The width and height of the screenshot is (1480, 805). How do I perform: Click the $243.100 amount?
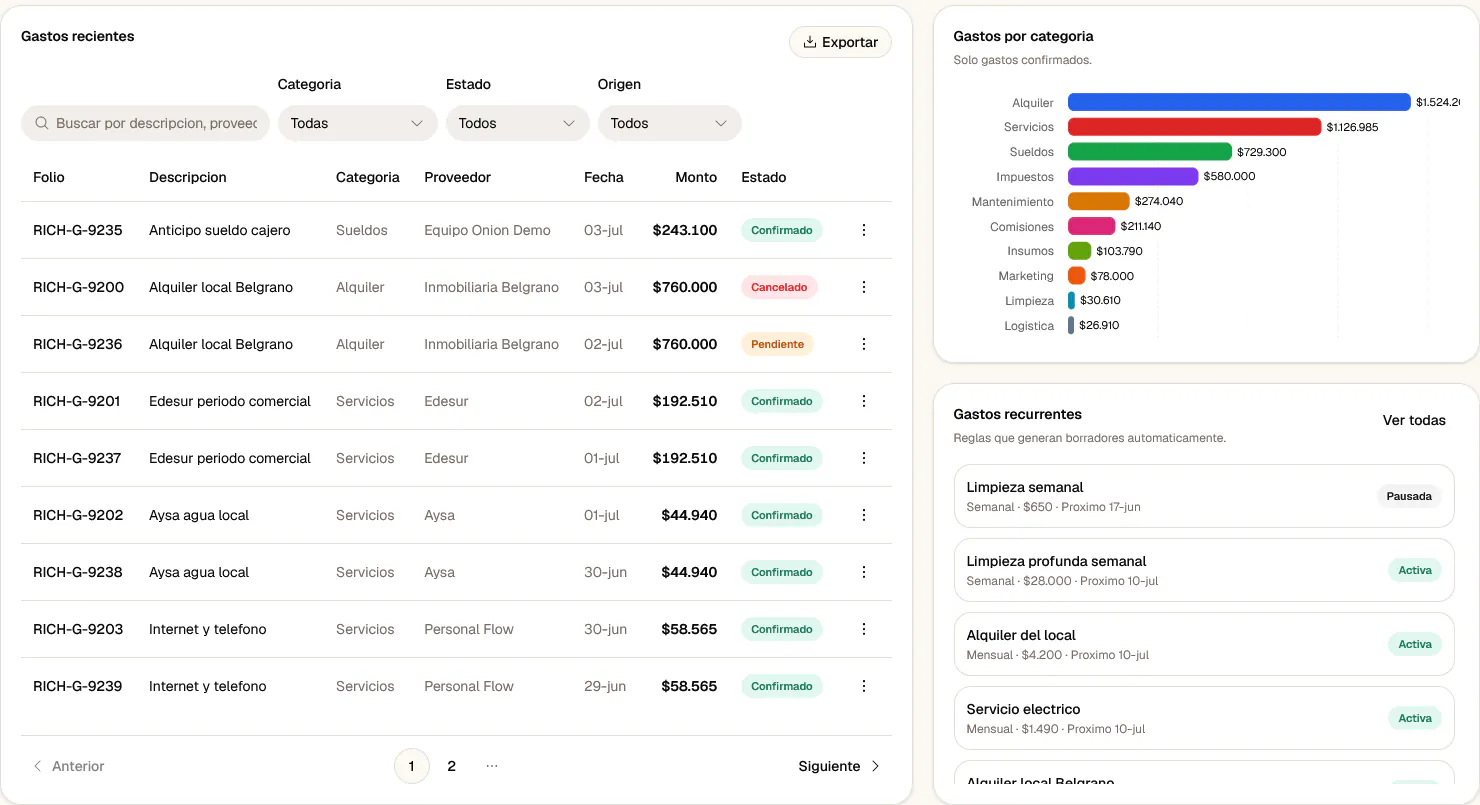tap(685, 230)
